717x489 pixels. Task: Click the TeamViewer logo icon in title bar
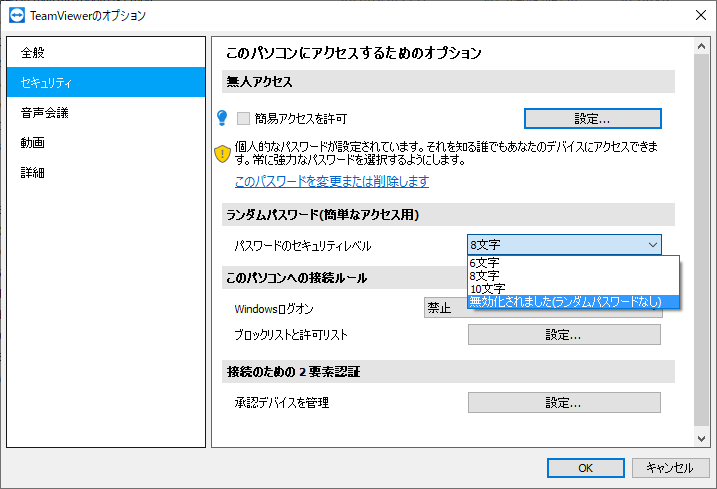point(17,15)
